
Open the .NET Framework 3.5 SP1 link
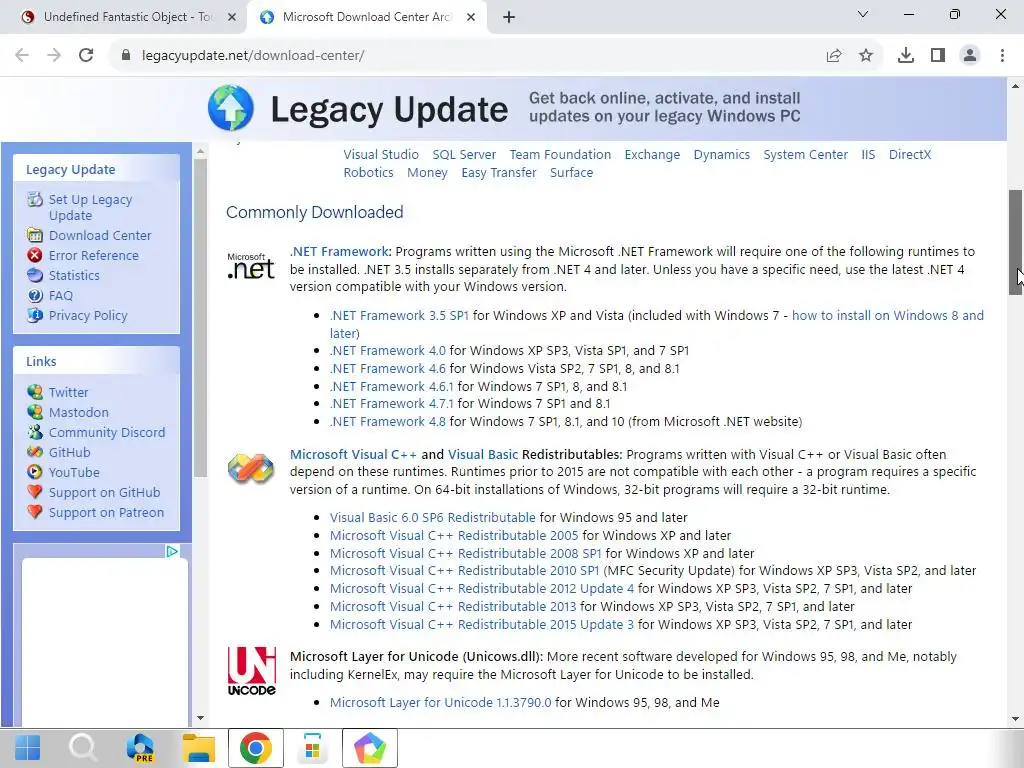click(399, 315)
